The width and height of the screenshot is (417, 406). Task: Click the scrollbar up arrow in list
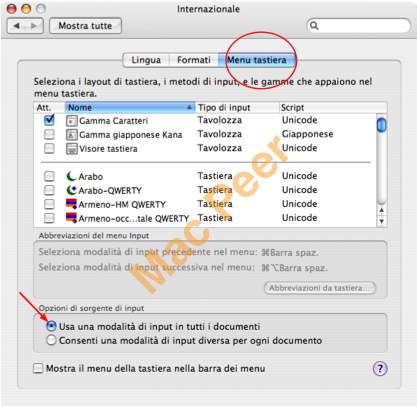coord(381,210)
